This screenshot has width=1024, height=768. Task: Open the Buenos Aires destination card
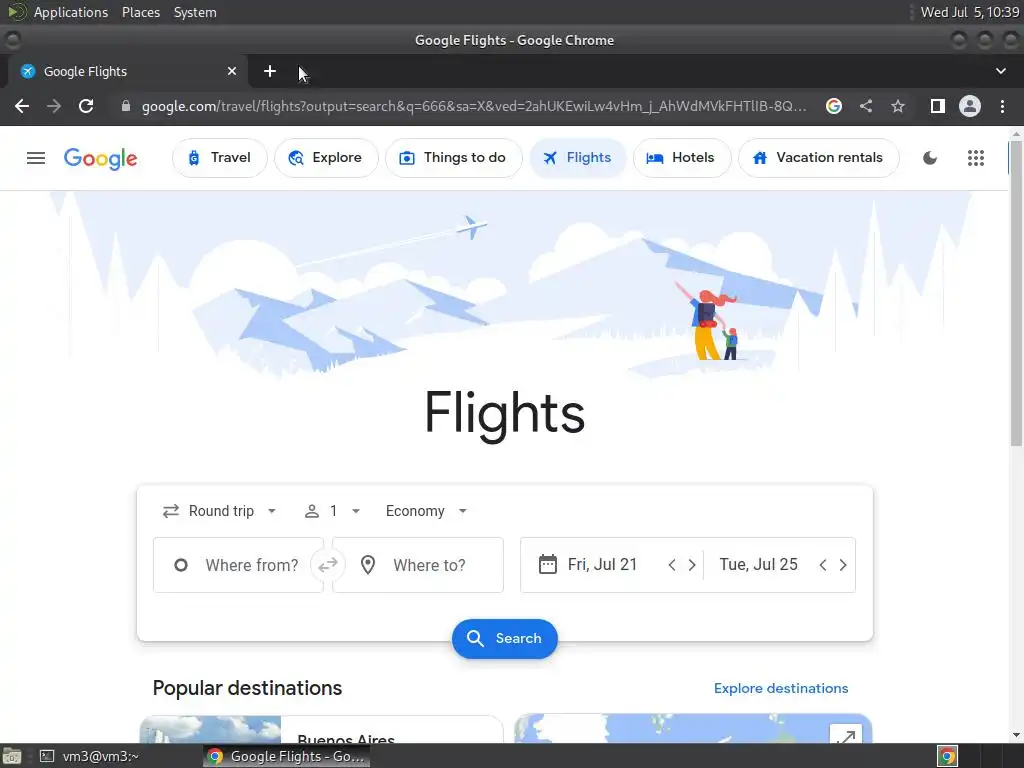click(321, 730)
